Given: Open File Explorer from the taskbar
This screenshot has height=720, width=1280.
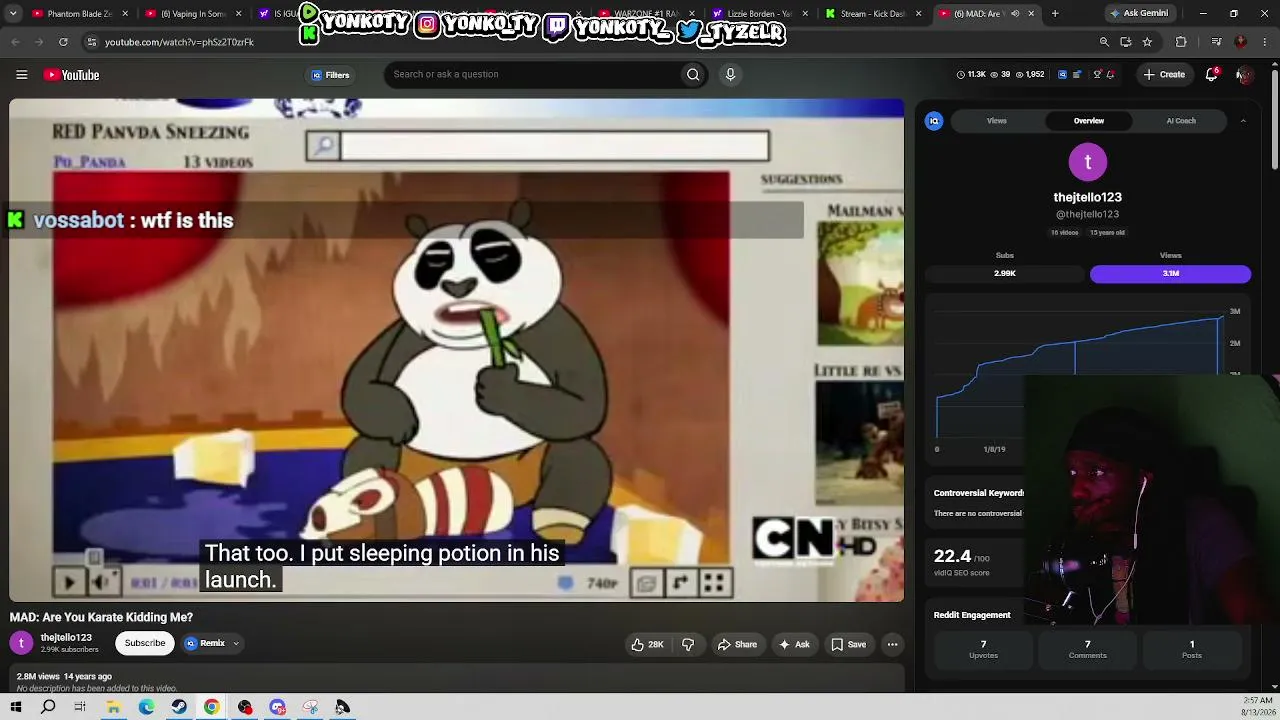Looking at the screenshot, I should click(113, 707).
